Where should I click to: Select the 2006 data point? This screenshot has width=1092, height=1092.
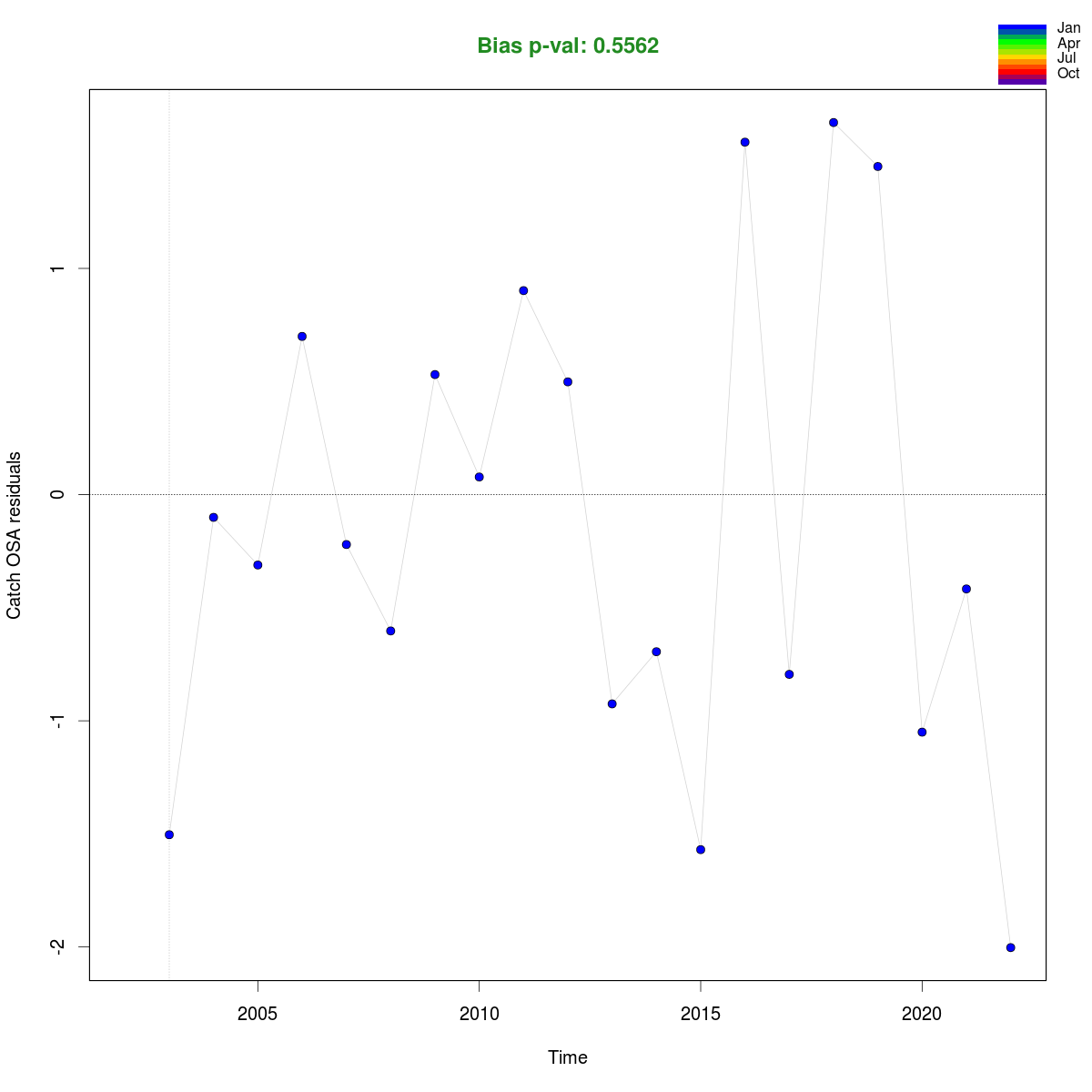pos(302,337)
